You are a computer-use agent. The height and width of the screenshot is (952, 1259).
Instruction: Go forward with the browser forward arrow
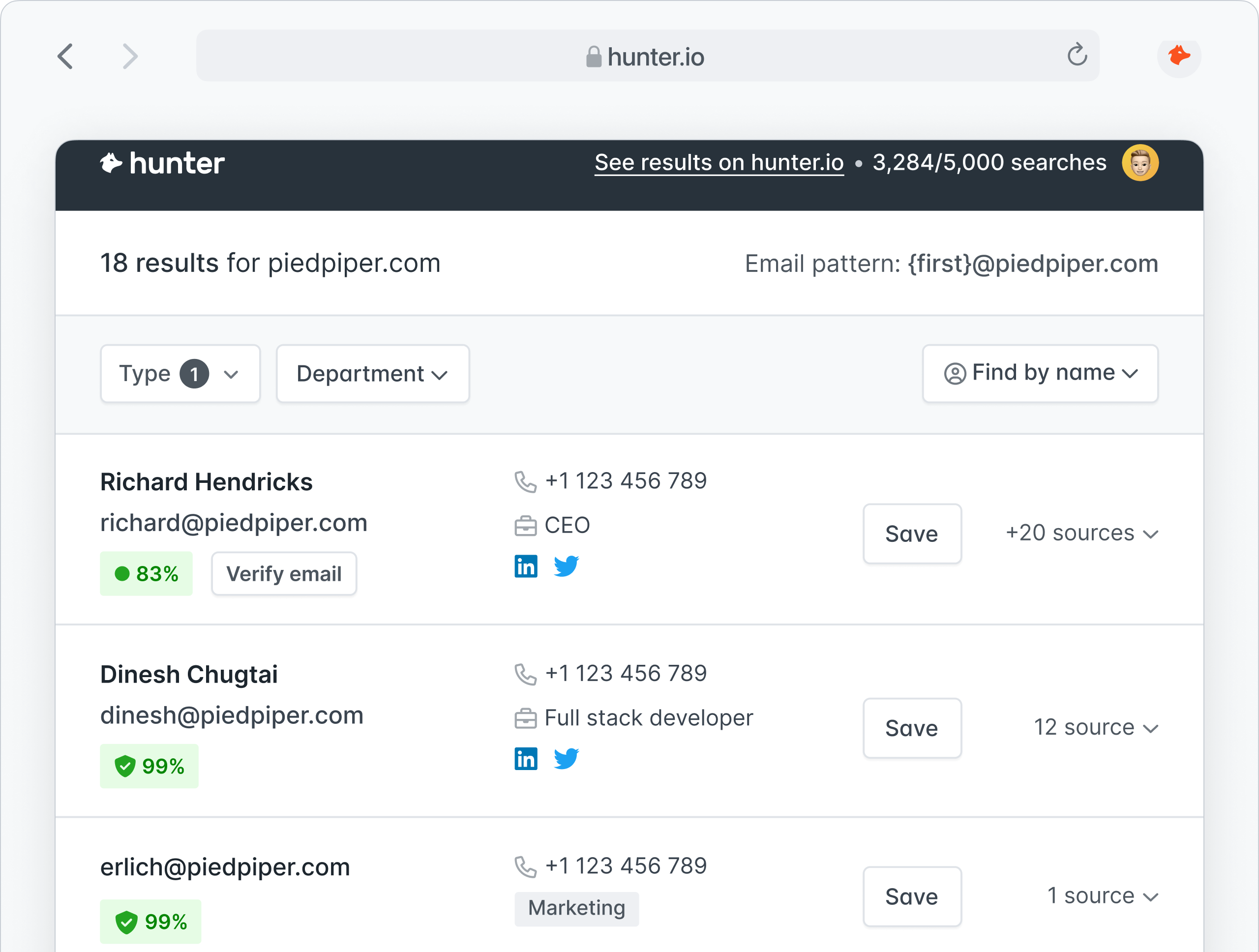[130, 57]
